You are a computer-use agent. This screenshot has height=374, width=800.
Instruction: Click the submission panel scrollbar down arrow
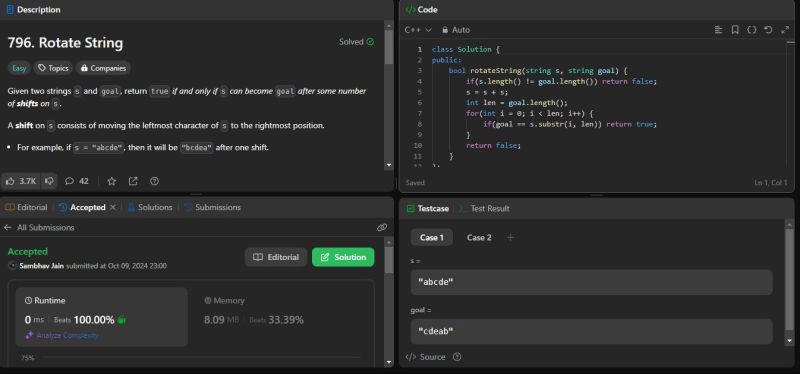click(389, 362)
